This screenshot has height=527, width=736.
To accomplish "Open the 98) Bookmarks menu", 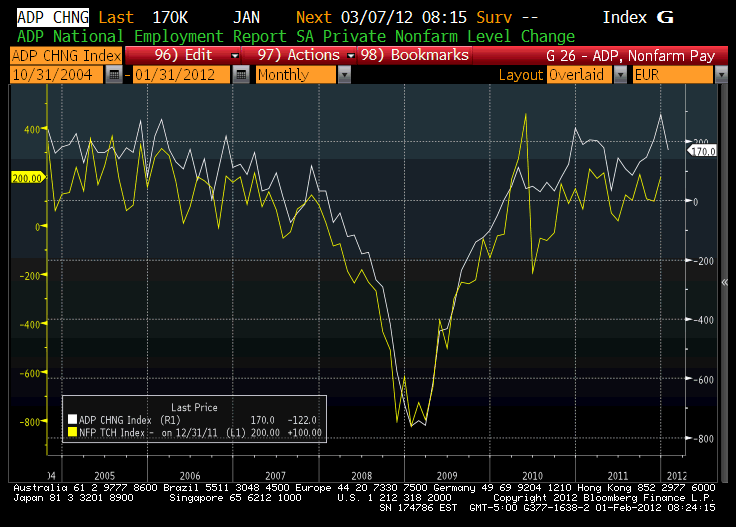I will pyautogui.click(x=415, y=55).
